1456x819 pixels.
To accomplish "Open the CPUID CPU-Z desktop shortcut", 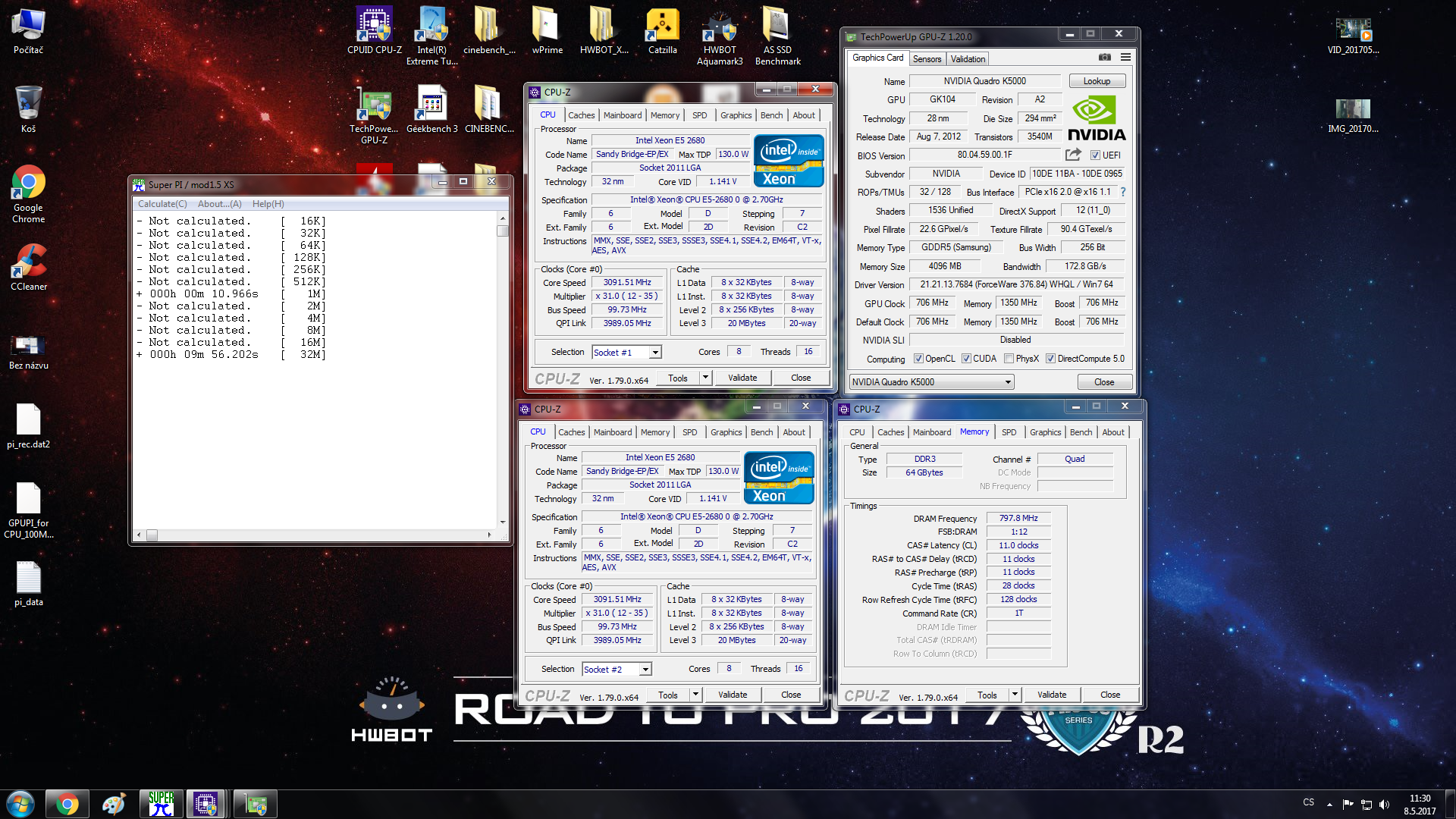I will [x=374, y=32].
